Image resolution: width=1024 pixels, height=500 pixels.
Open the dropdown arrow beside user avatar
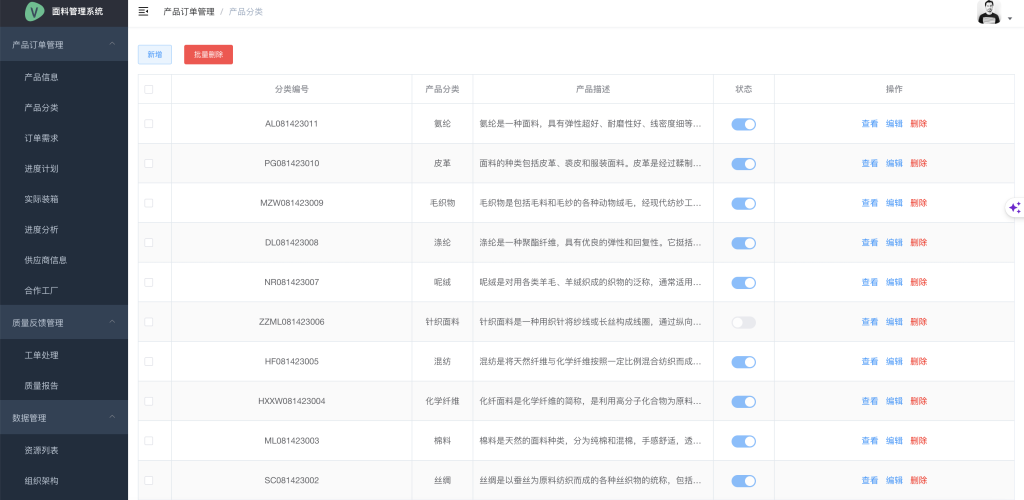coord(1010,18)
